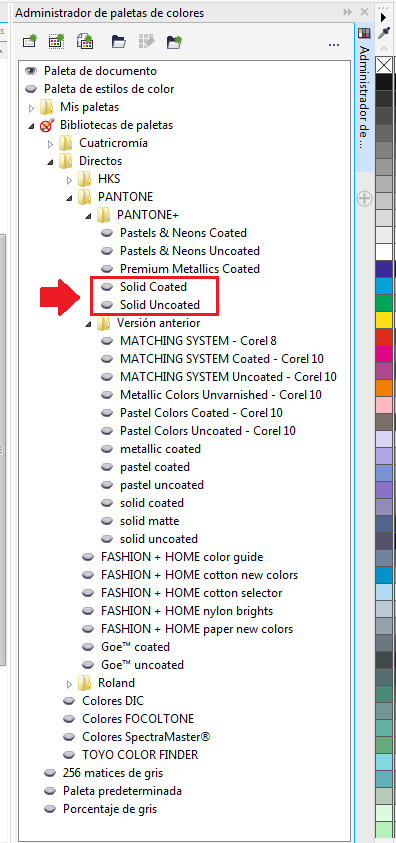The image size is (396, 843).
Task: Pick a color with the palette eyedropper
Action: point(384,33)
